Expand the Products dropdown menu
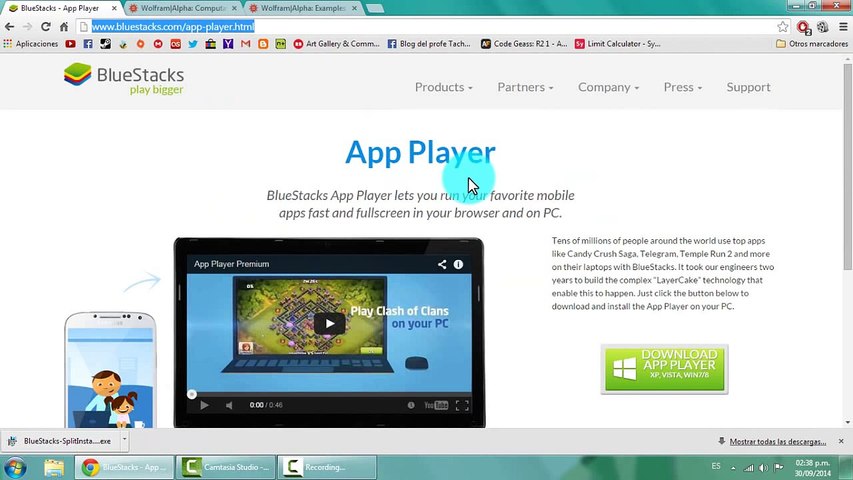Image resolution: width=853 pixels, height=480 pixels. pos(443,87)
